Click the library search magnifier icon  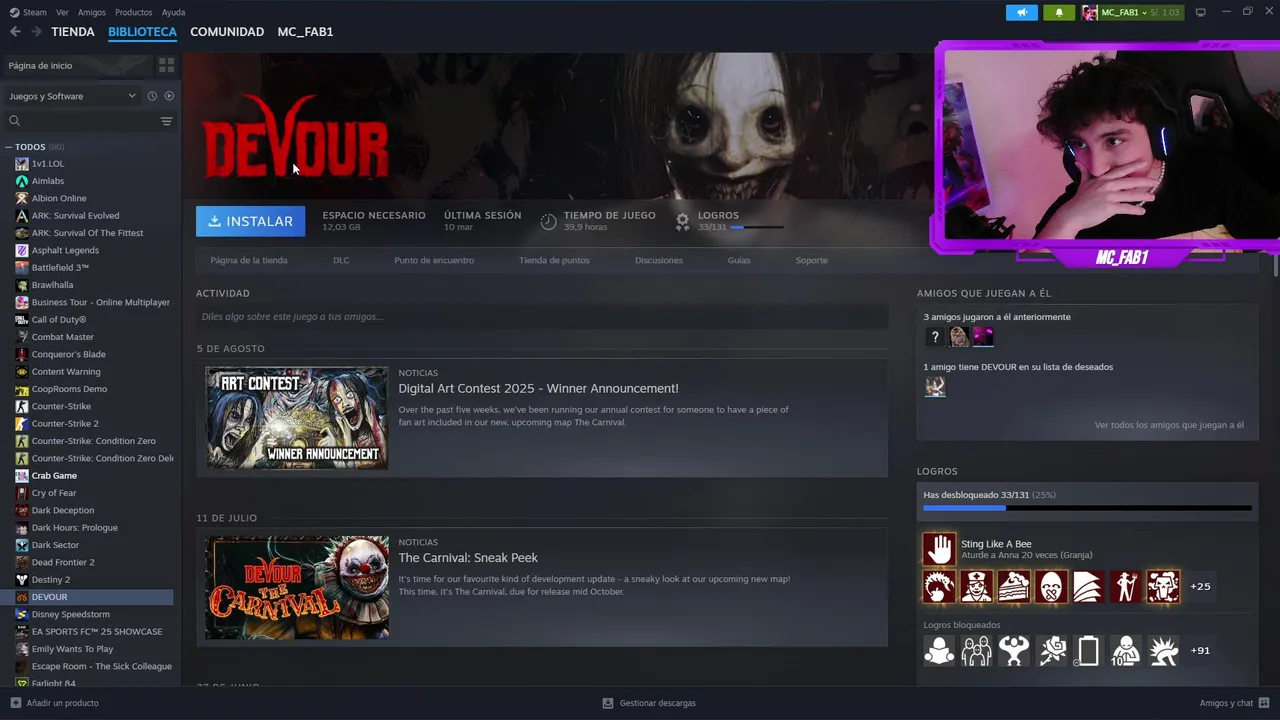pyautogui.click(x=14, y=121)
